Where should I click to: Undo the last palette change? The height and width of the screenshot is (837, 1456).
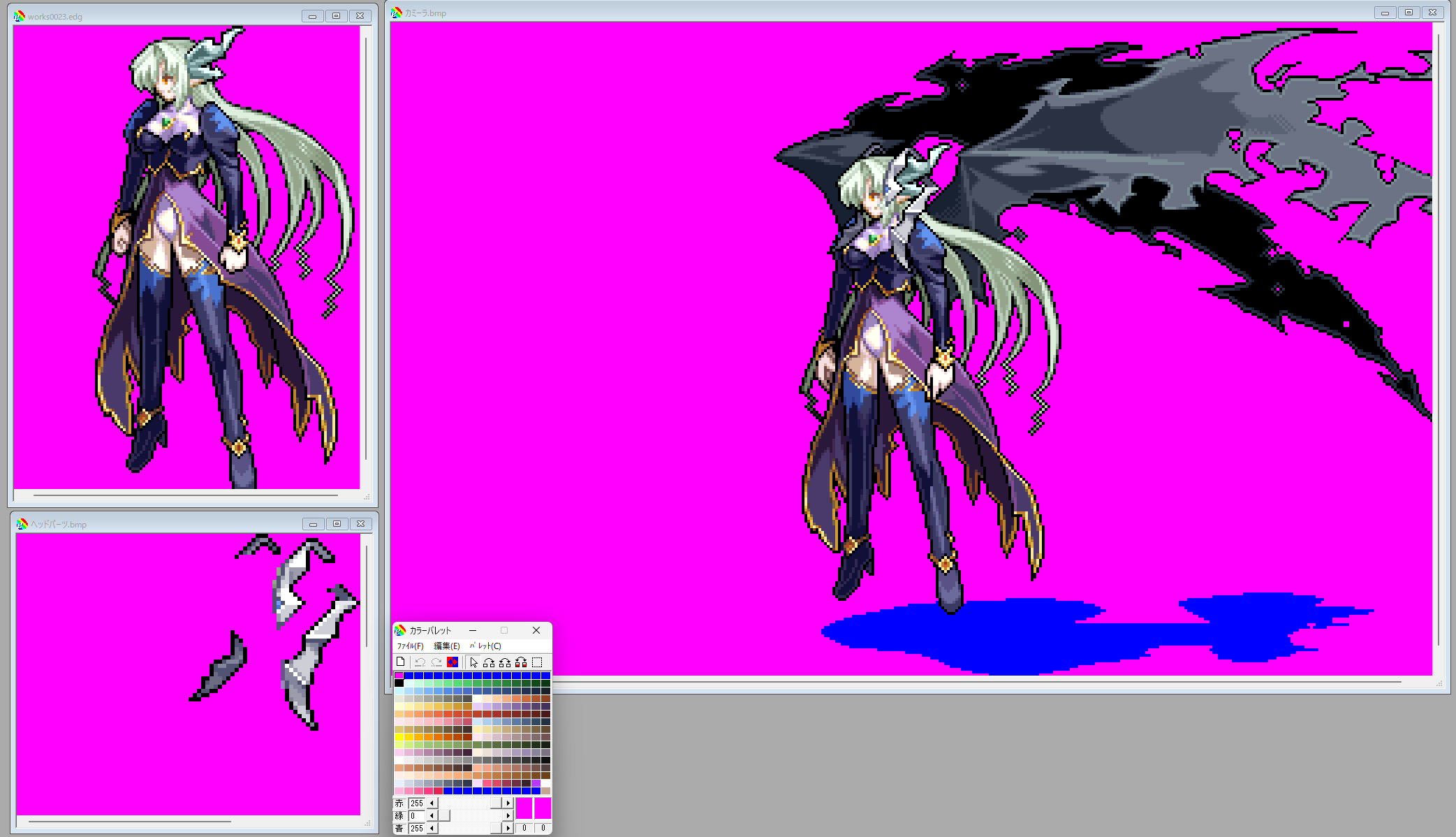pyautogui.click(x=420, y=662)
